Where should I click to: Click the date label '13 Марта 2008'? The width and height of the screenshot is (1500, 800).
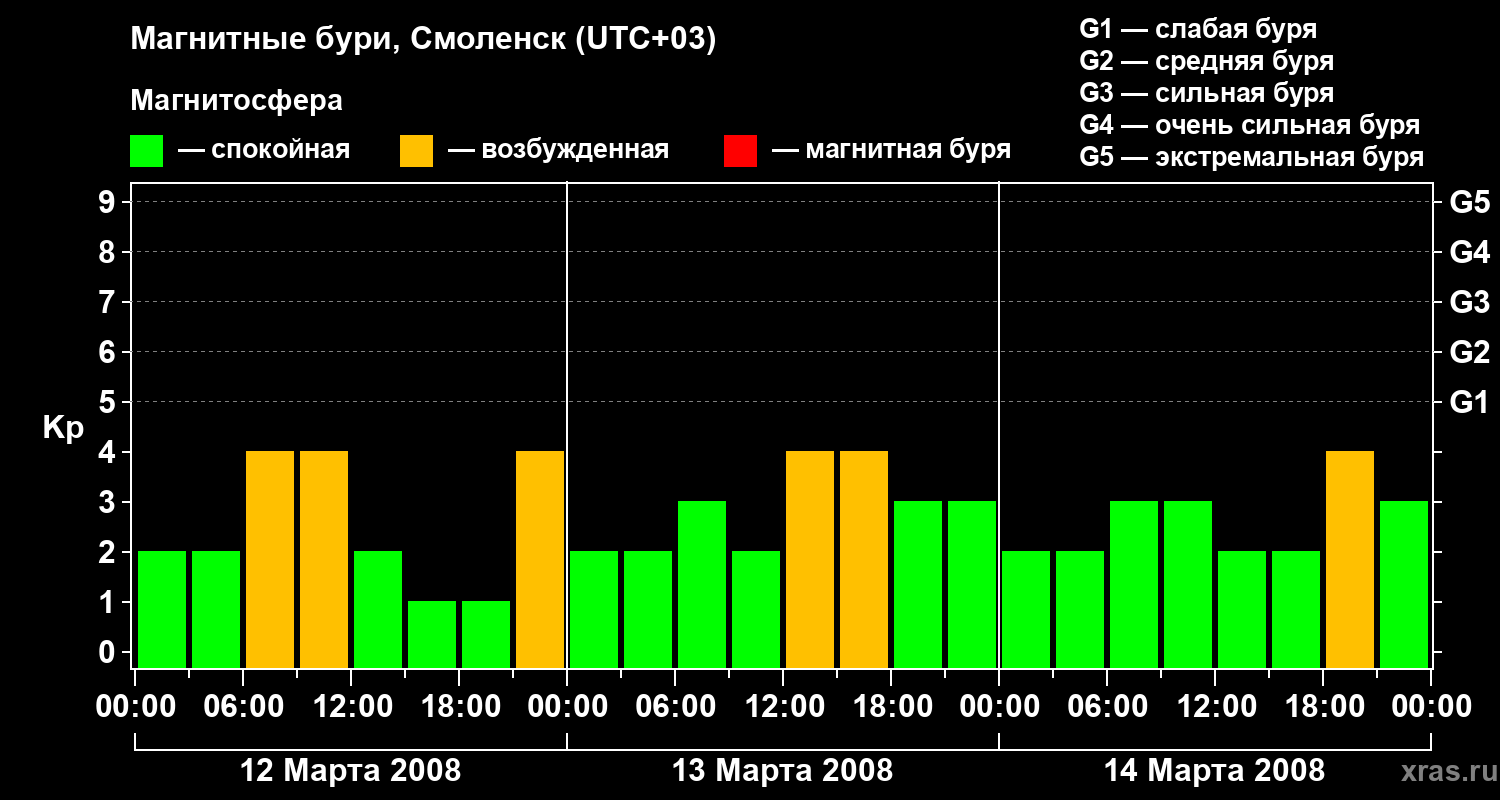(783, 771)
